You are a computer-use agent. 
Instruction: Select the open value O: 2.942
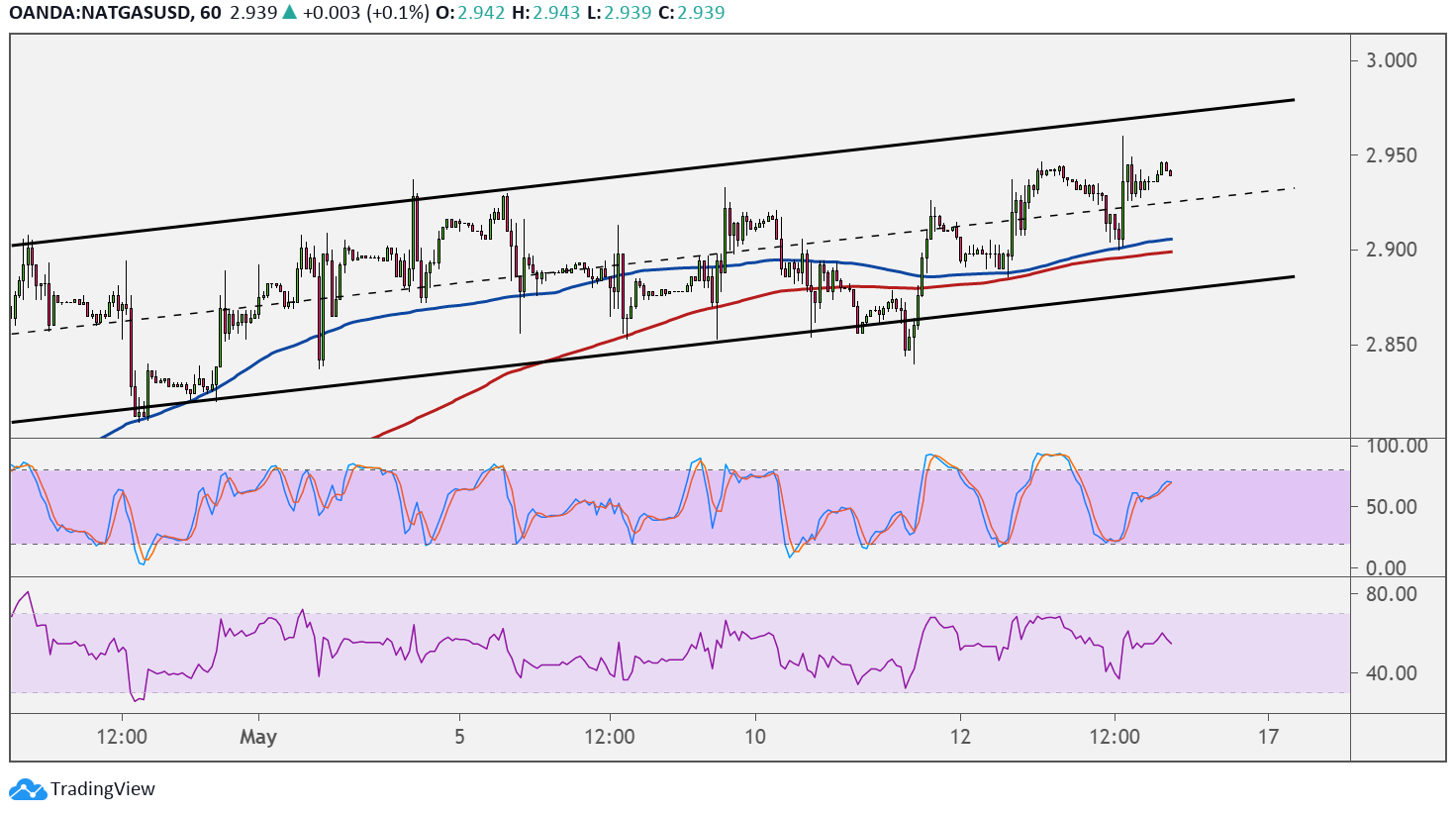click(x=470, y=13)
